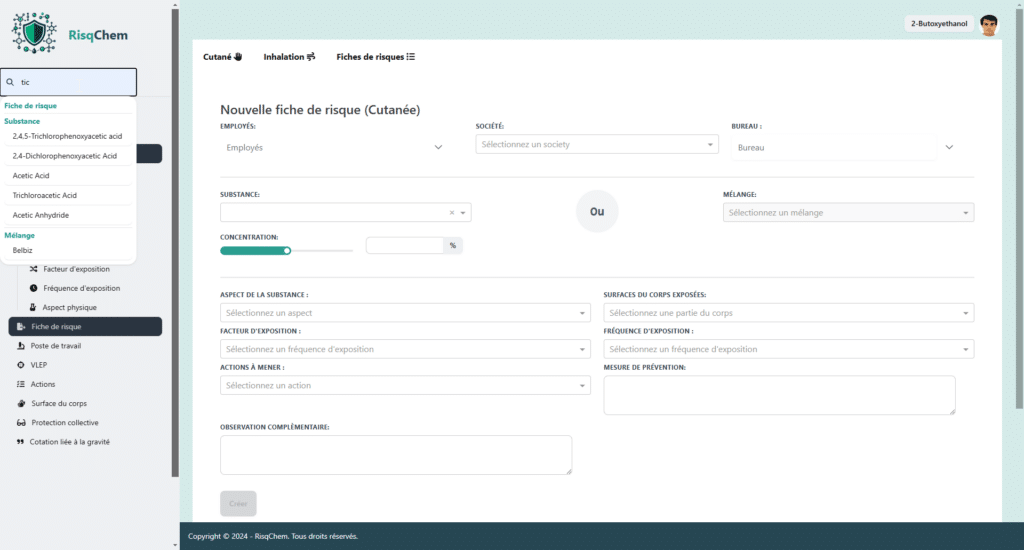Open the Société selection dropdown
Screen dimensions: 1024x550
point(597,145)
